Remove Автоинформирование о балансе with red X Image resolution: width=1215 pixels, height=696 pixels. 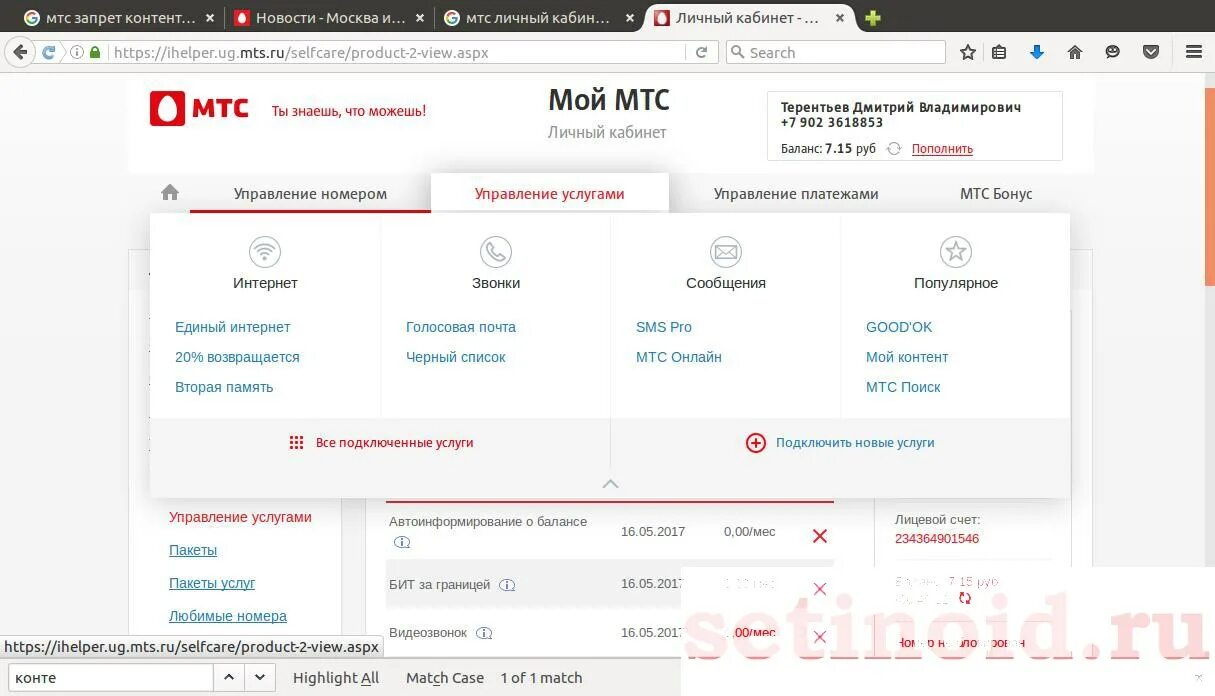(820, 536)
